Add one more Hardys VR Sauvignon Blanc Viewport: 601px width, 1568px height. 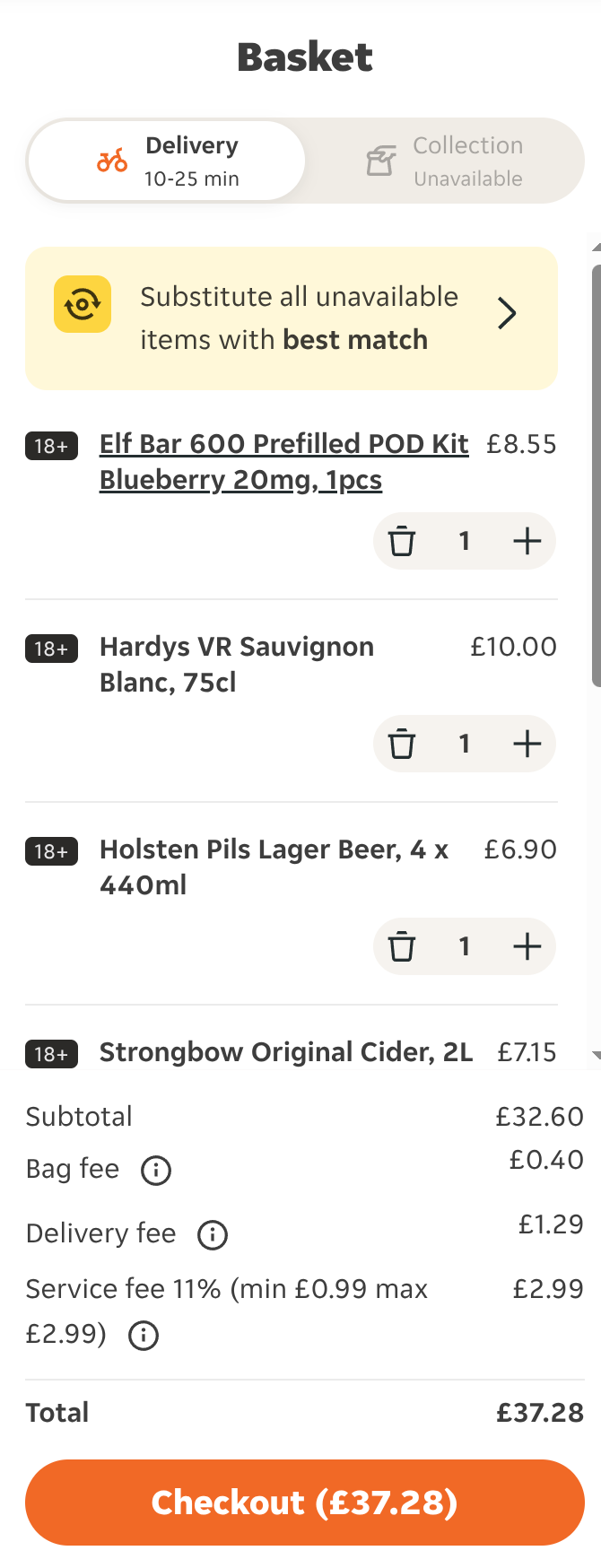[x=527, y=744]
